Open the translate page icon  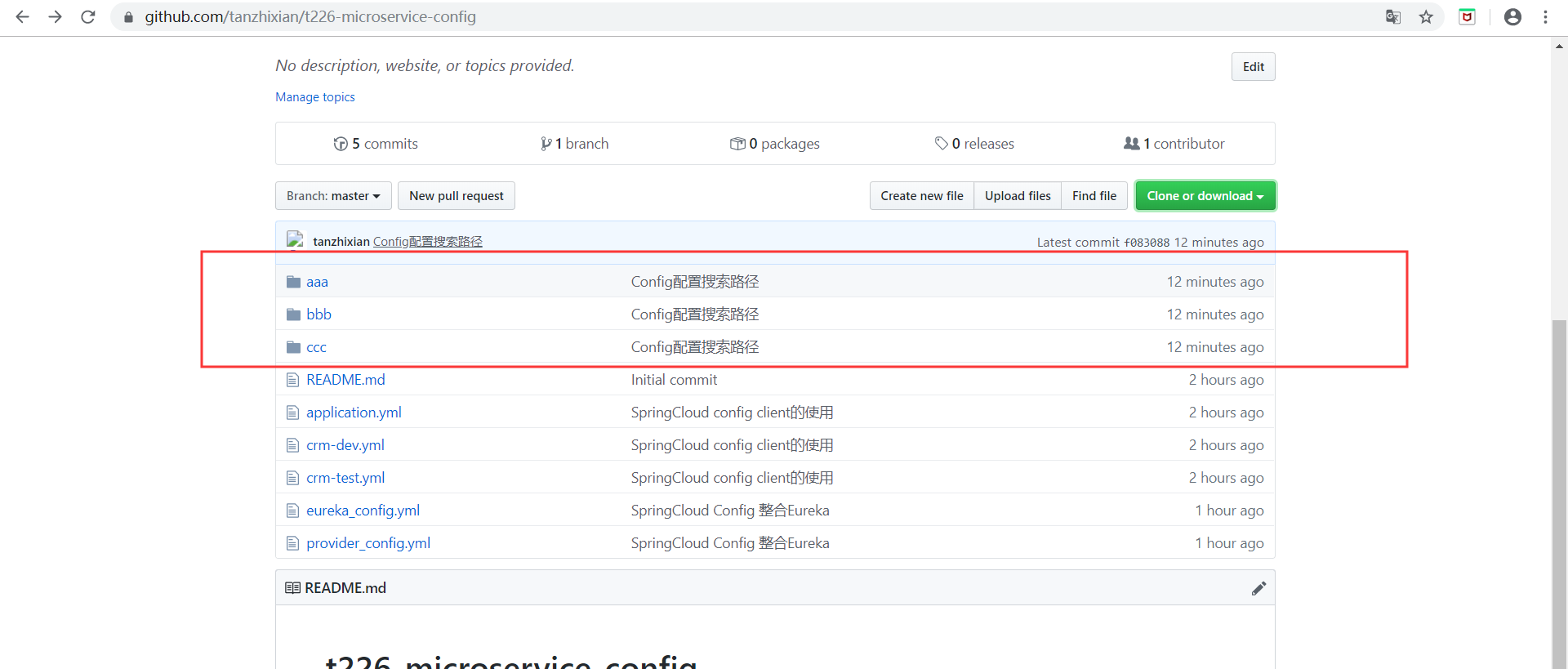tap(1393, 16)
